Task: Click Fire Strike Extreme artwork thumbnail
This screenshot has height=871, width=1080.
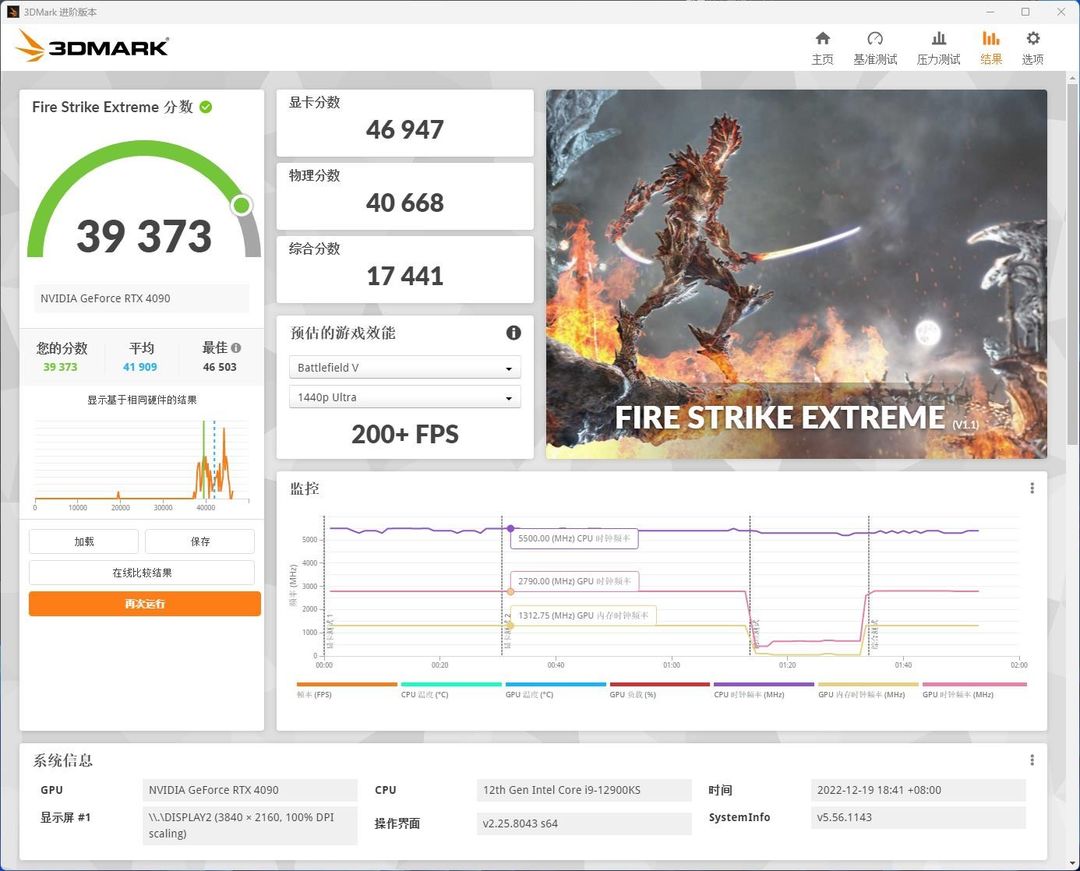Action: (x=796, y=274)
